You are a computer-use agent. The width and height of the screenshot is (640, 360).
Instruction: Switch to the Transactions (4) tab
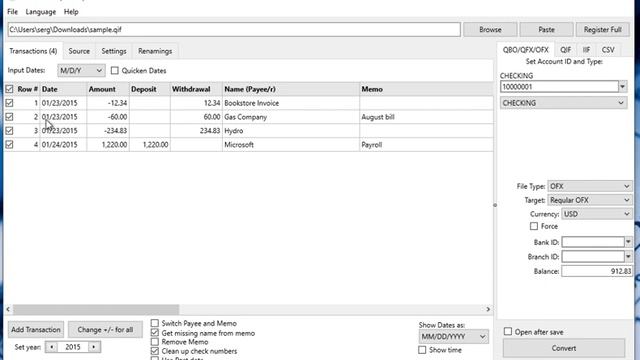coord(33,51)
